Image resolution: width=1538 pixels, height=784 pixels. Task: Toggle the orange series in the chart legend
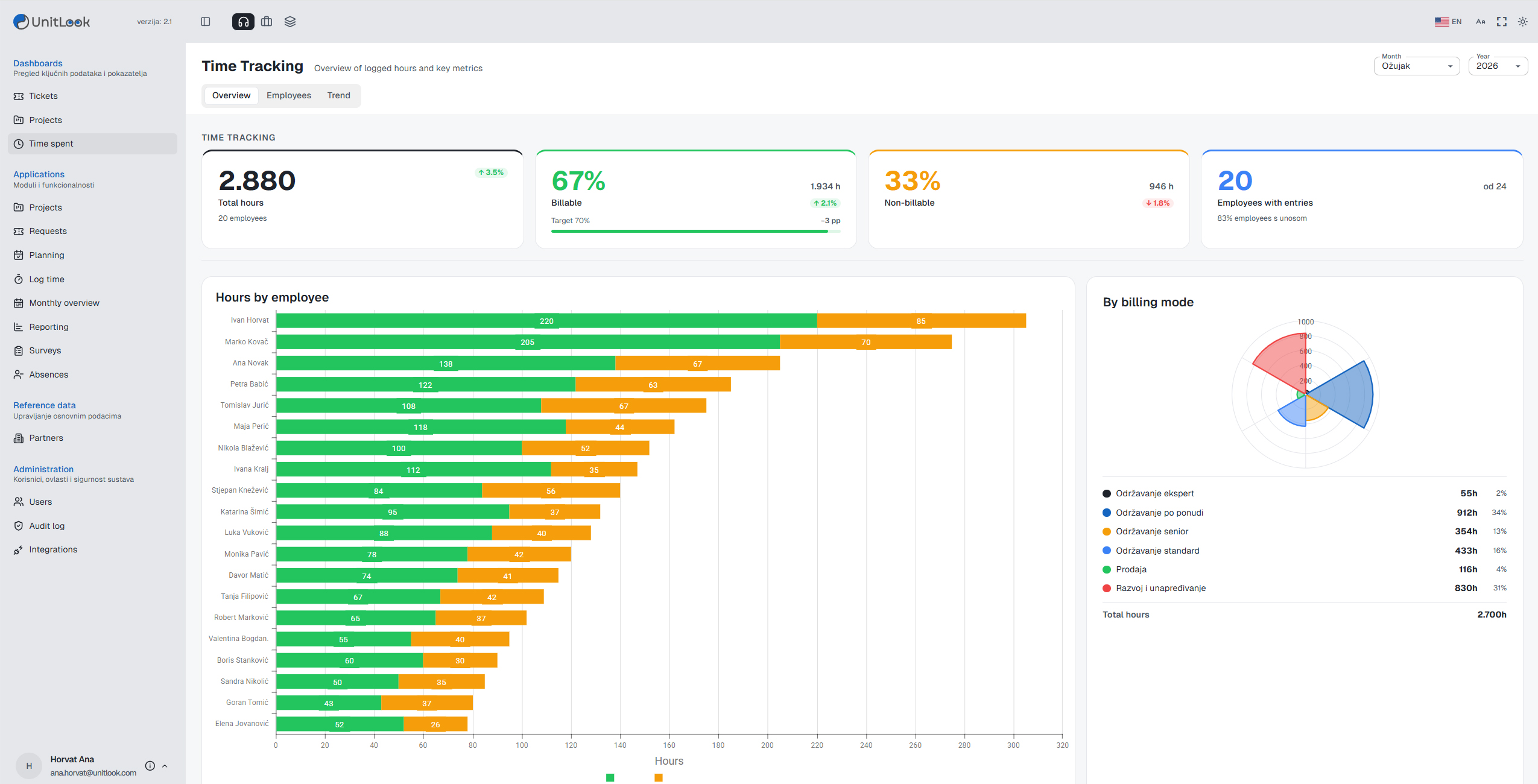tap(659, 777)
